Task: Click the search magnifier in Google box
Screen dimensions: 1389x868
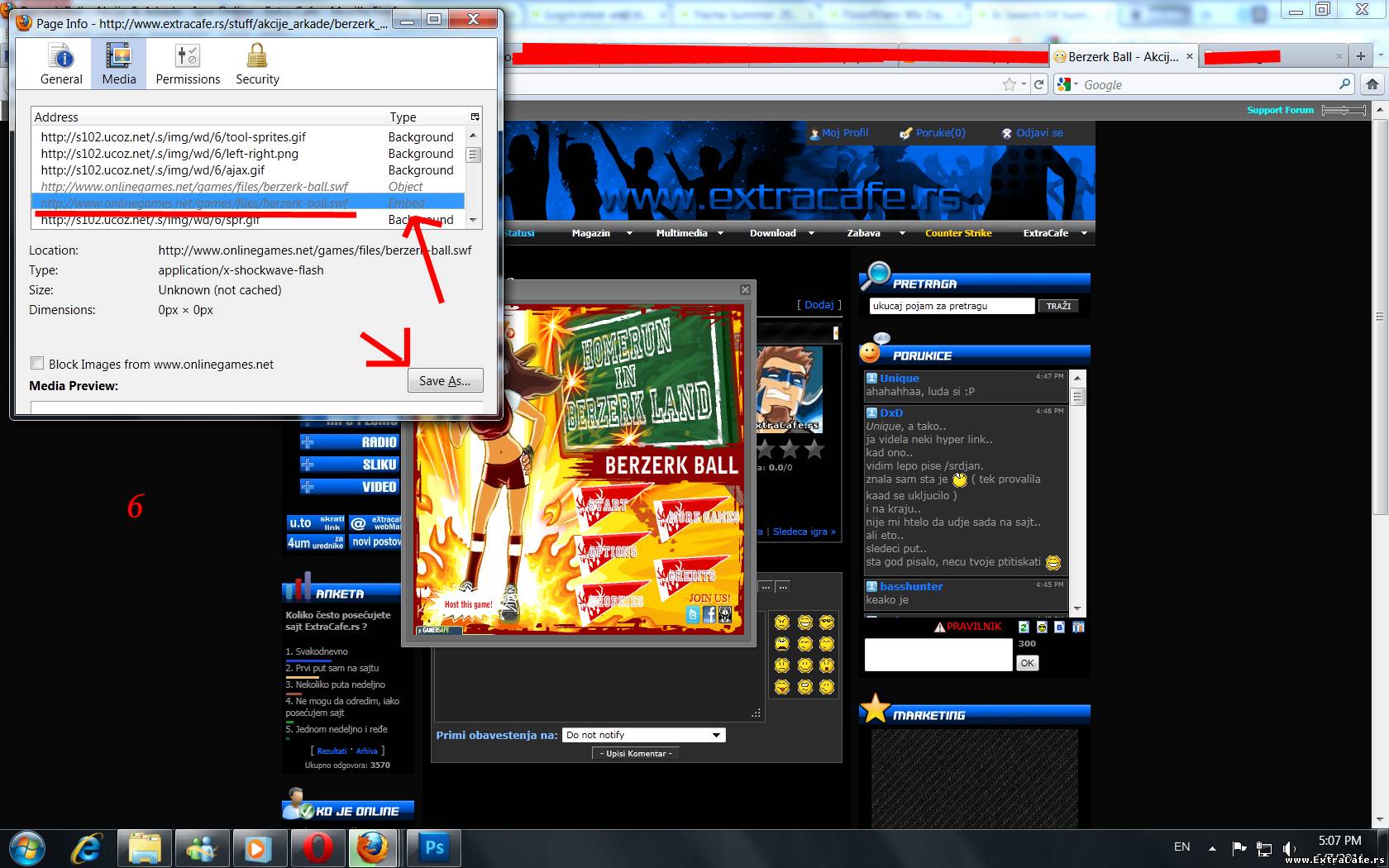Action: [x=1344, y=84]
